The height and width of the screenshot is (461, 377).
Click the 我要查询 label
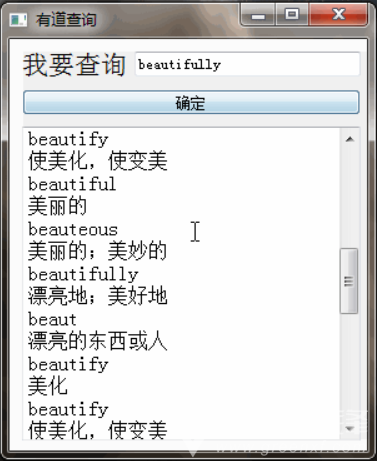pyautogui.click(x=74, y=65)
